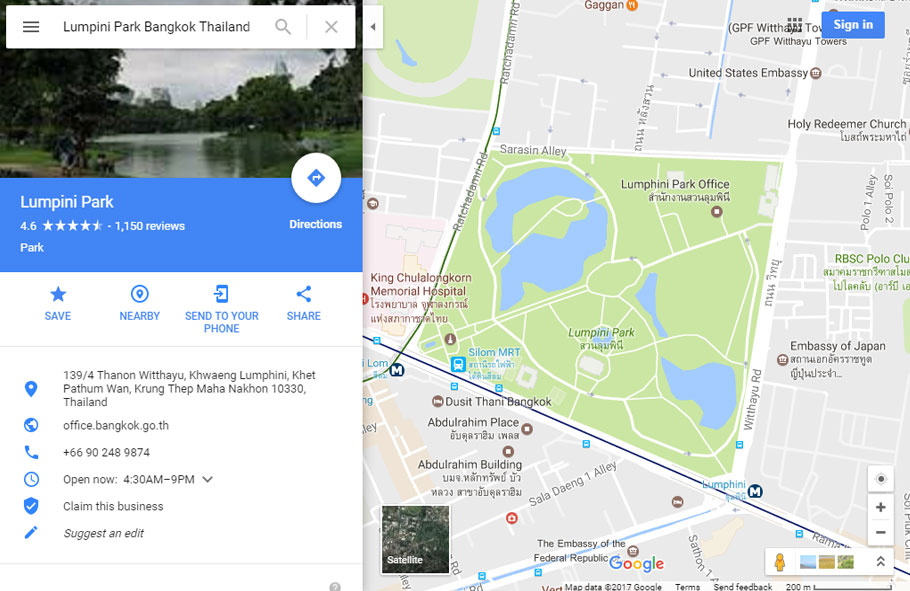Open the hamburger main menu

pos(31,27)
